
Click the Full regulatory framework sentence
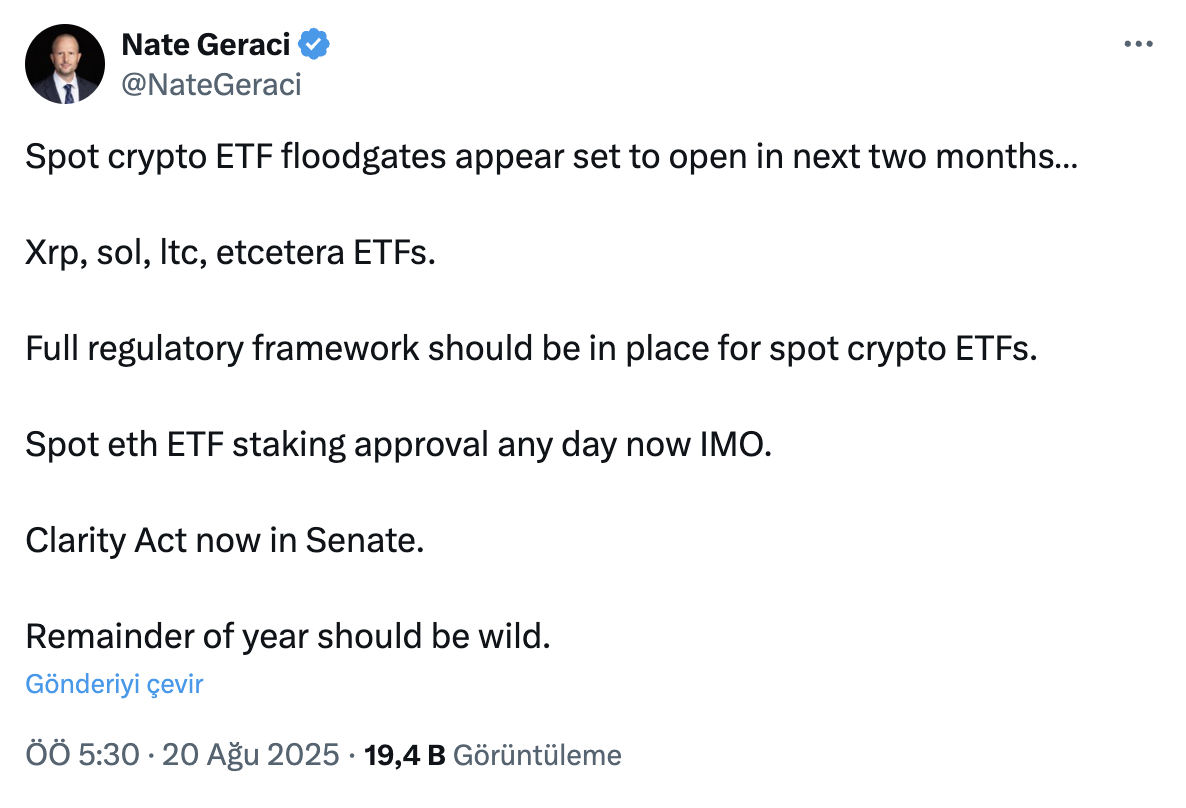[531, 349]
